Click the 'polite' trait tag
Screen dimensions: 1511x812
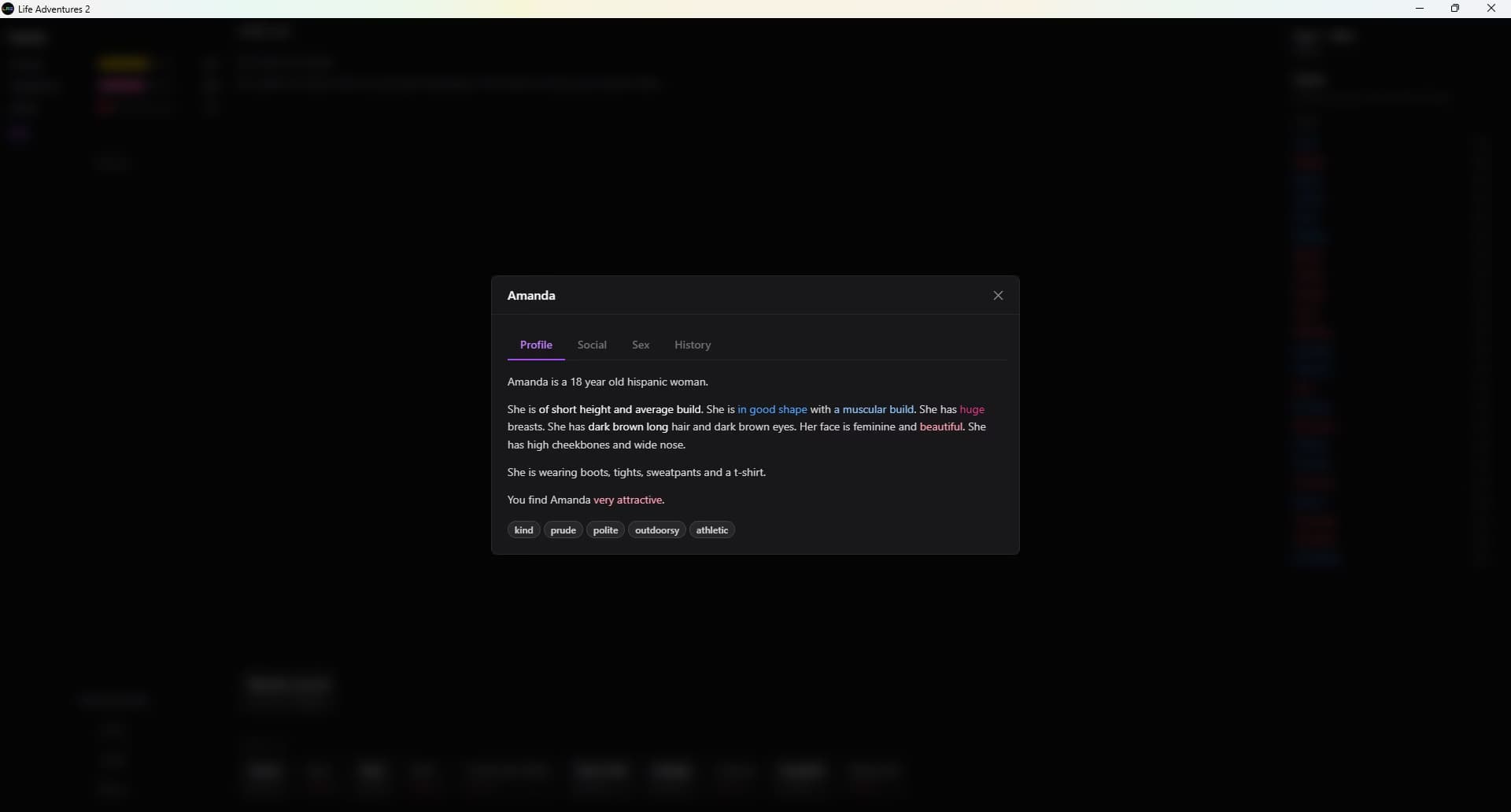click(x=605, y=530)
